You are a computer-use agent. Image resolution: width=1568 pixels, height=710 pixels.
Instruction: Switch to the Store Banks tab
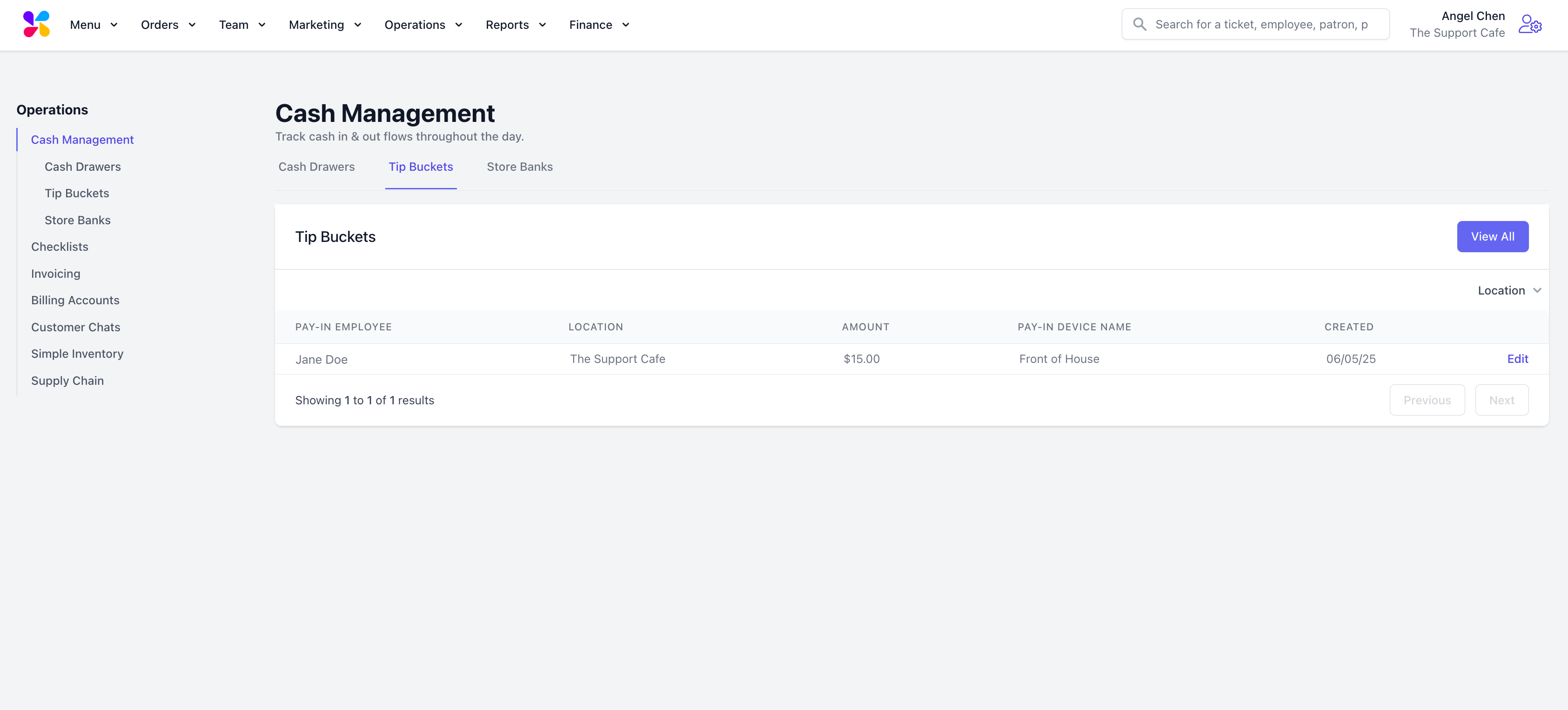[x=519, y=167]
